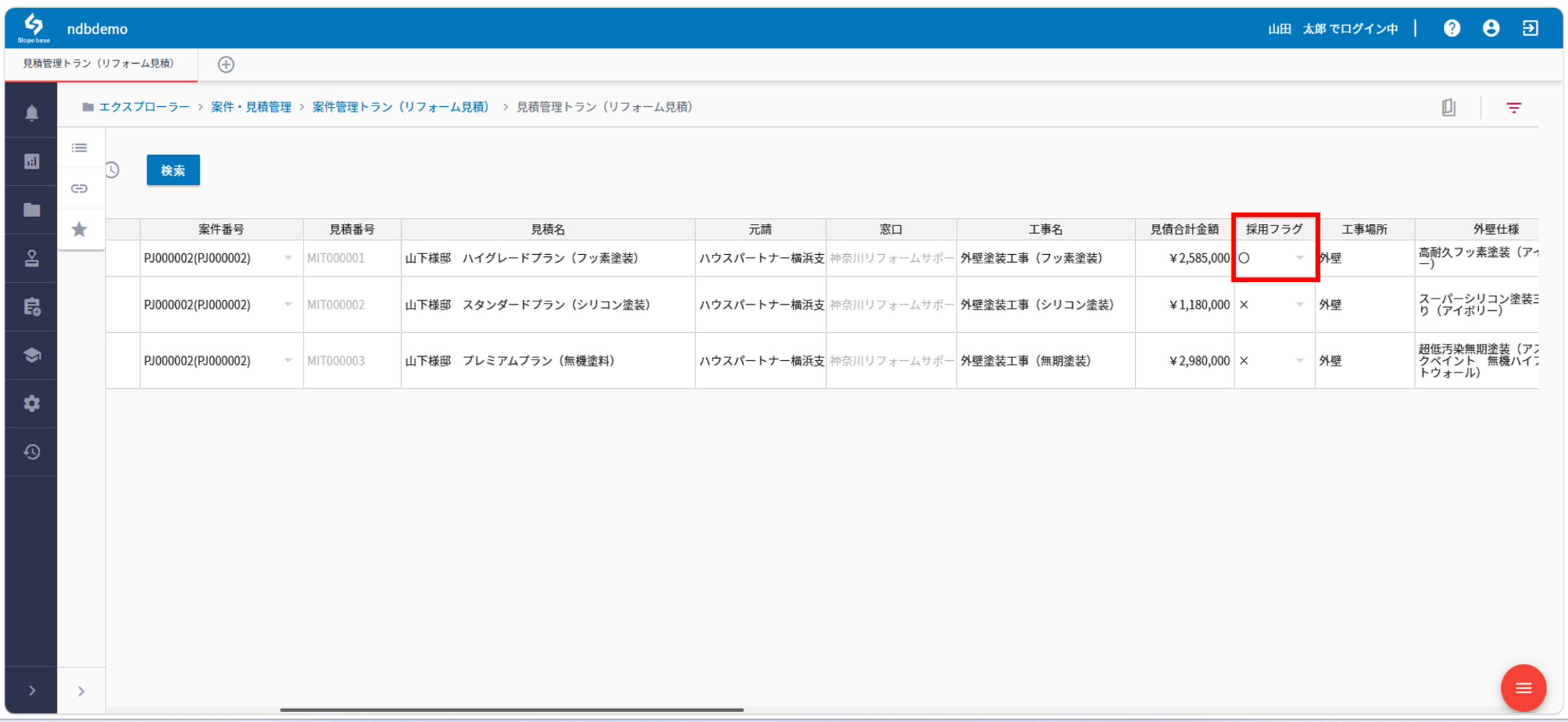Expand the secondary panel chevron
The image size is (1568, 722).
click(x=81, y=691)
